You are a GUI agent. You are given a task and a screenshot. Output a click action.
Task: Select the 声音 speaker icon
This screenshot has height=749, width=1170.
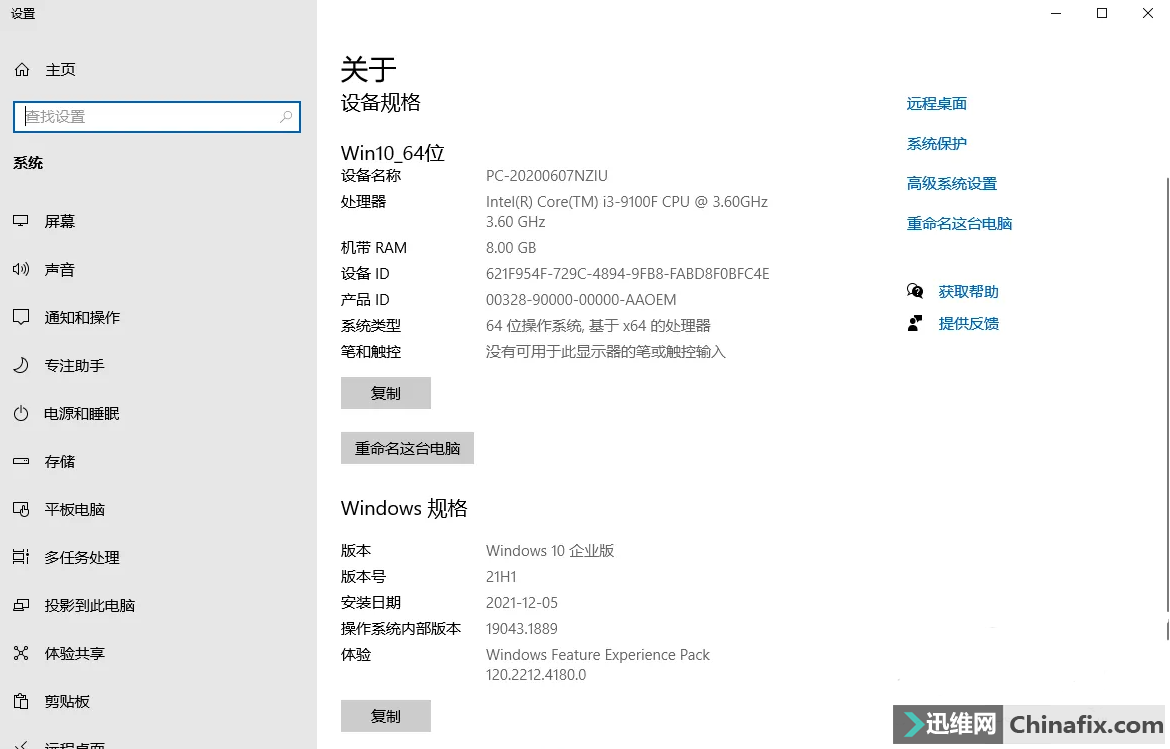coord(21,269)
